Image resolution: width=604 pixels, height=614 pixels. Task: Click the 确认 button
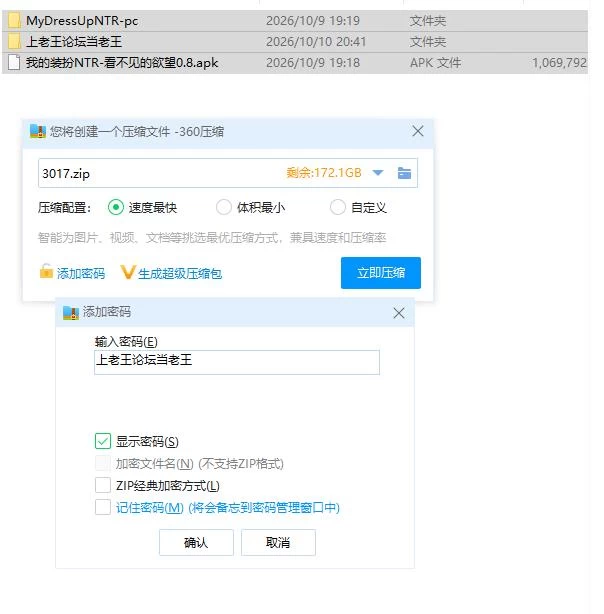196,542
